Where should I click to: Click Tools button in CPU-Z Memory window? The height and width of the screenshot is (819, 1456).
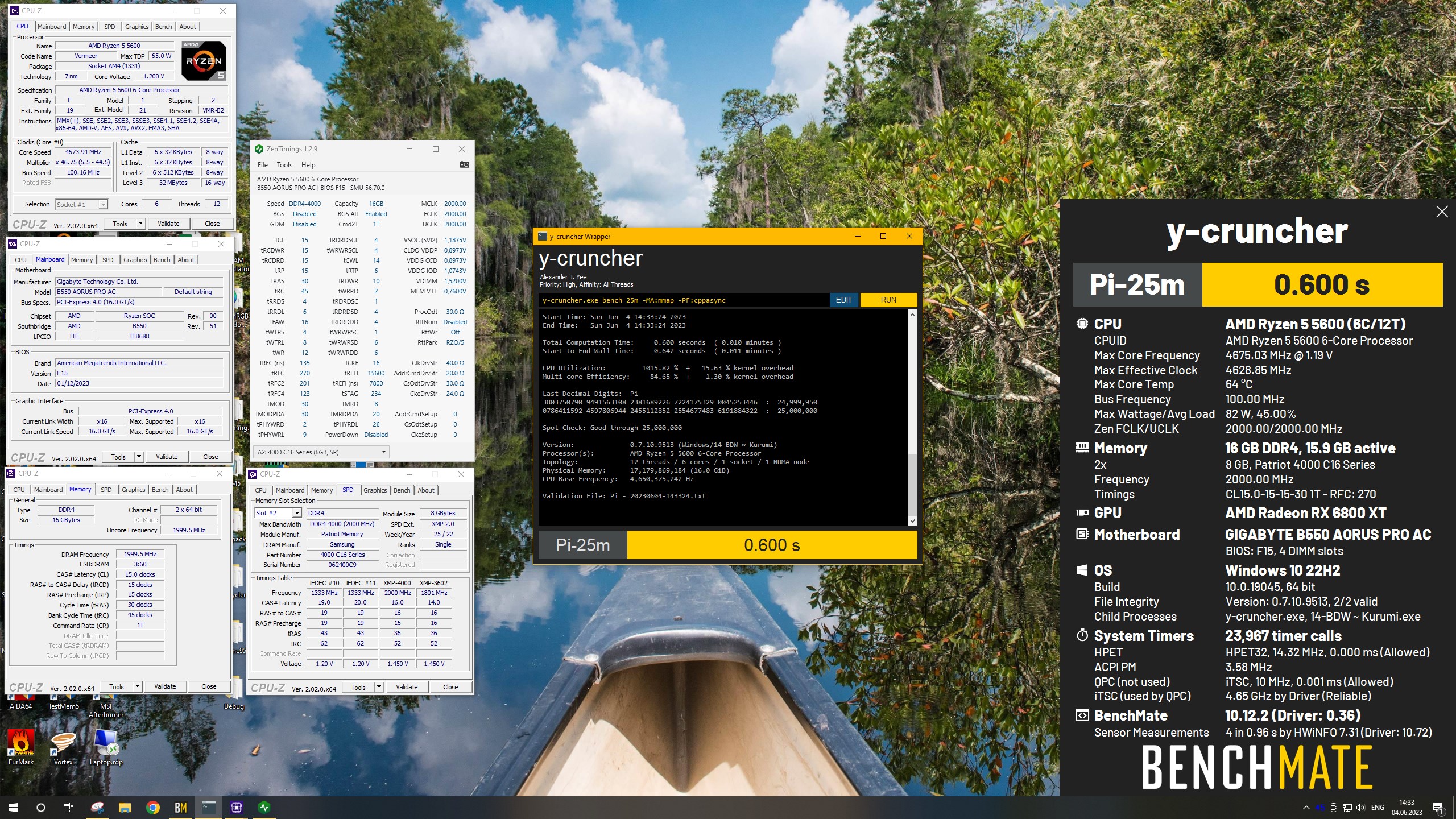117,686
